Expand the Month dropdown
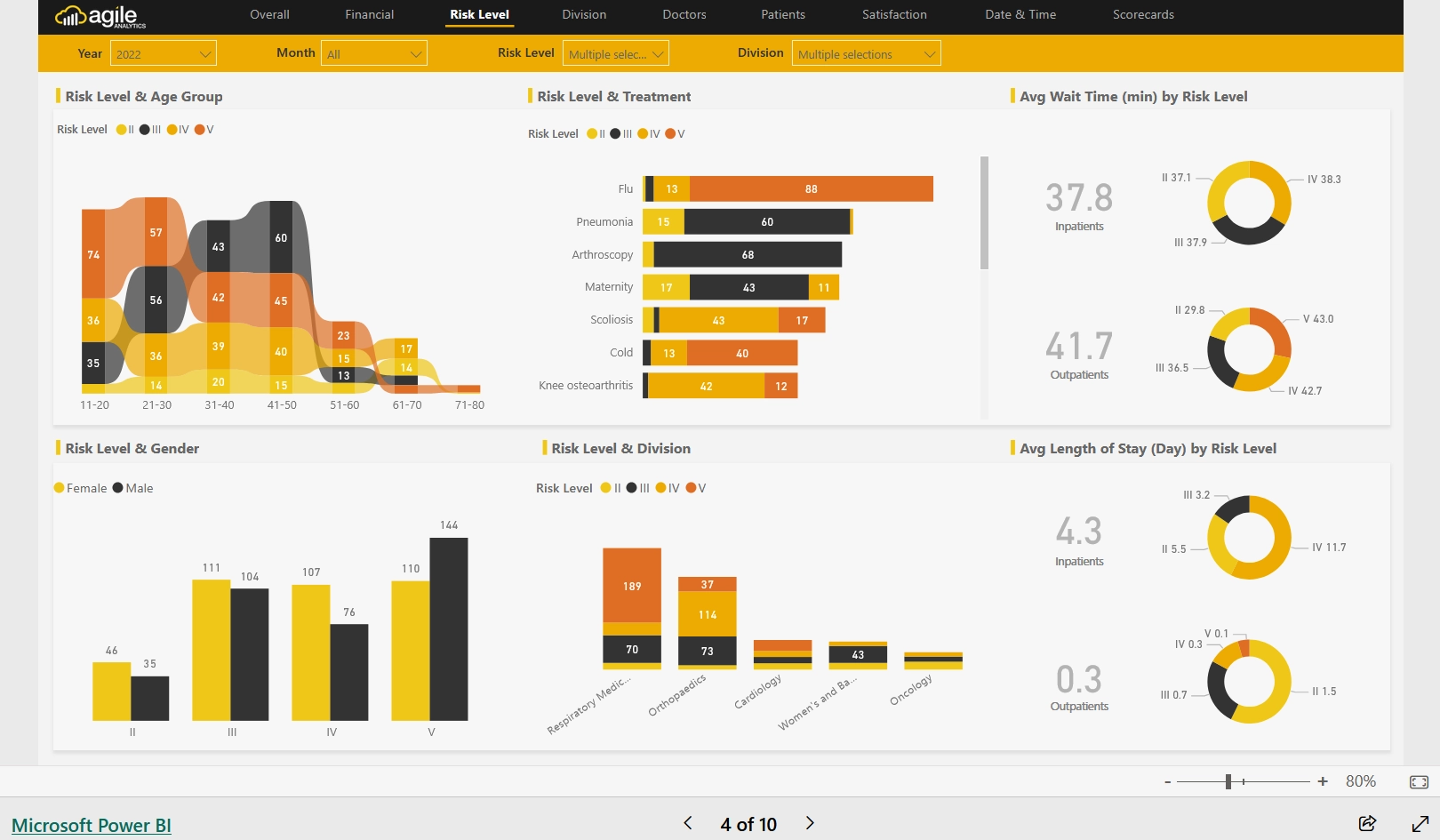Image resolution: width=1440 pixels, height=840 pixels. tap(374, 53)
